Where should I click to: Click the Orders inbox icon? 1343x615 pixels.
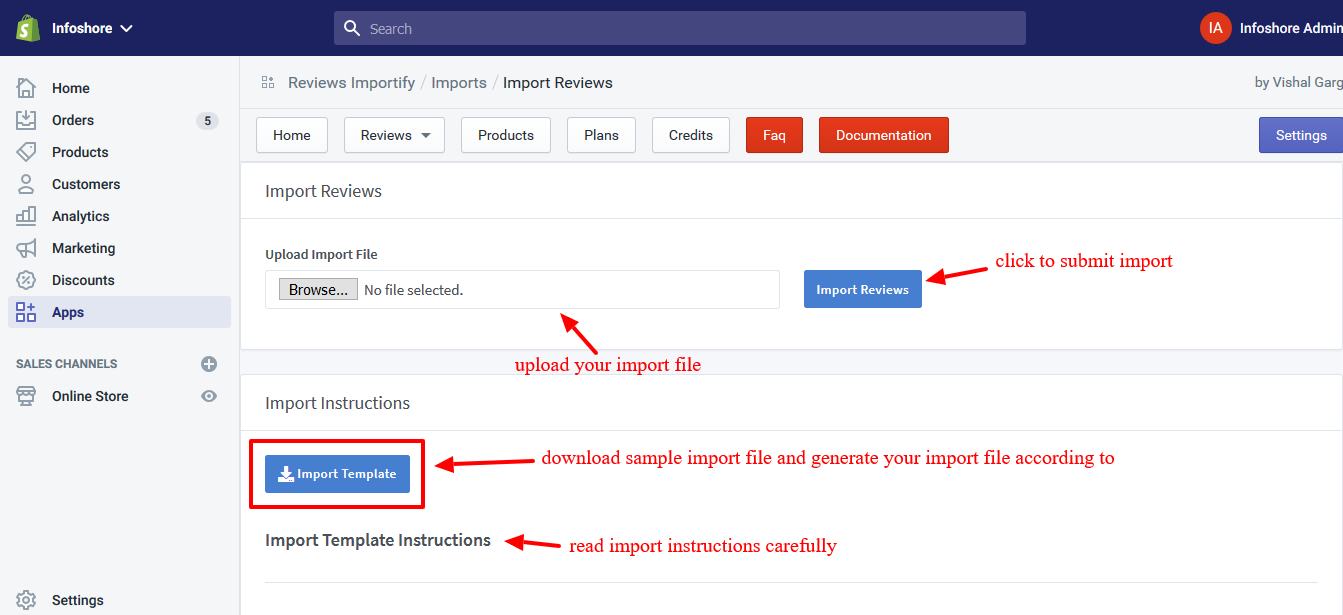point(26,120)
